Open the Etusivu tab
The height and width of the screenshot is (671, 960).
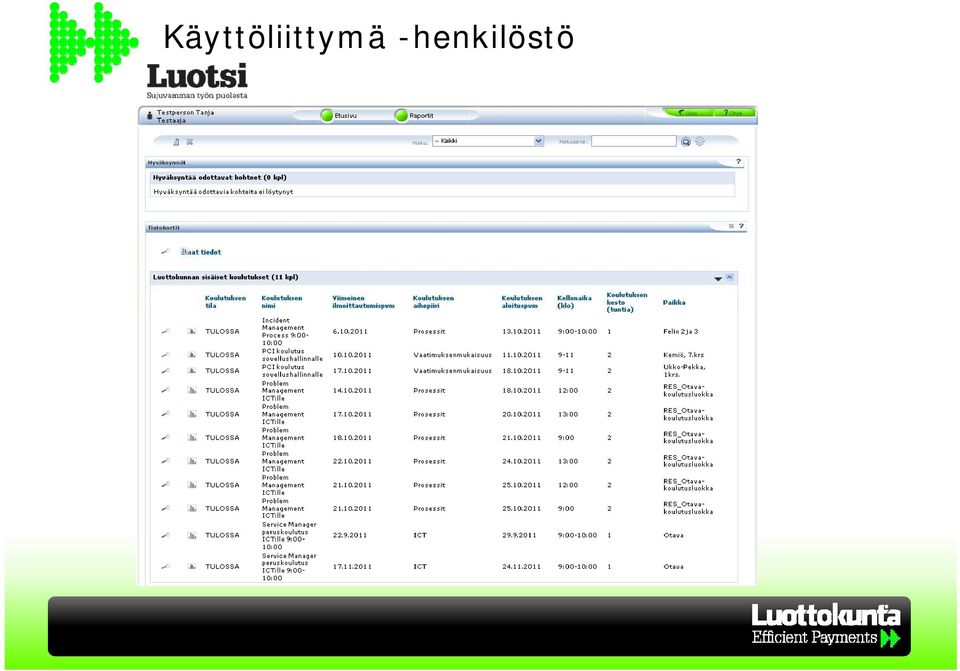(339, 115)
